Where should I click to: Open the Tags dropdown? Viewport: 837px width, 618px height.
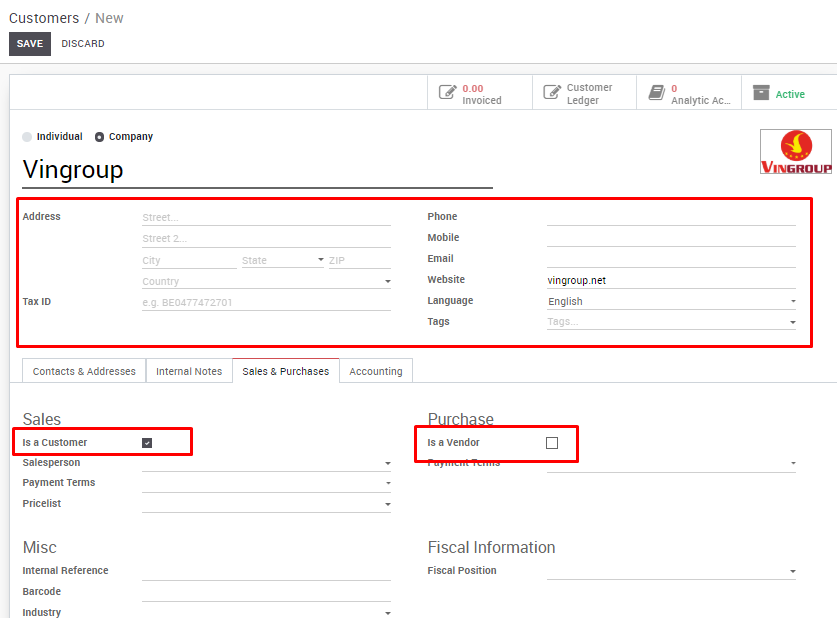(x=671, y=322)
